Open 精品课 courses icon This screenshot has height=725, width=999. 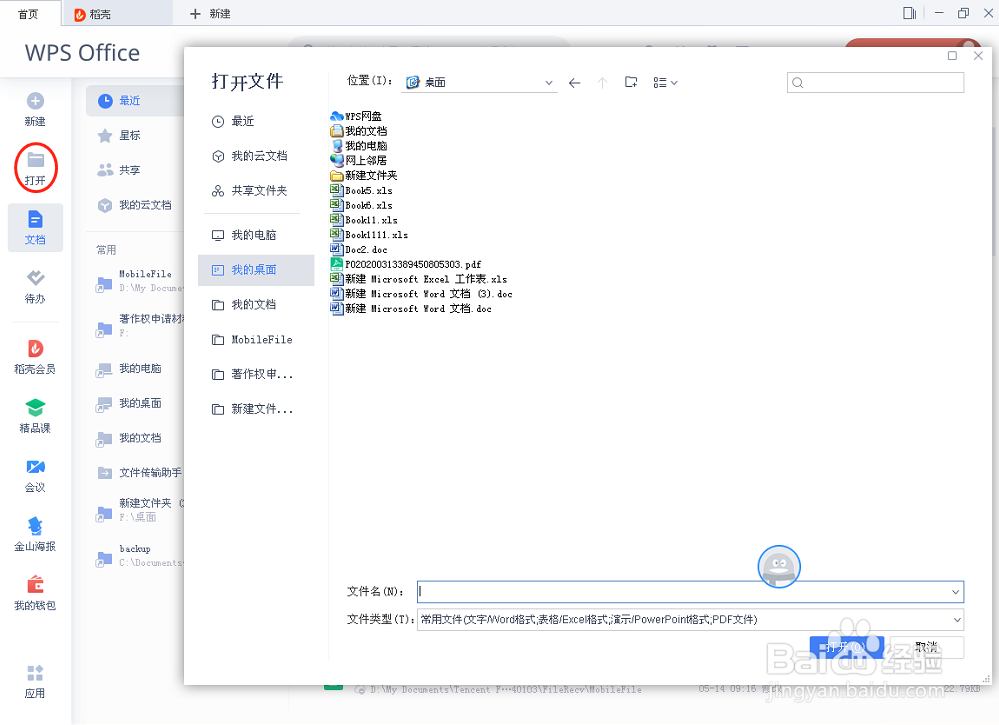35,406
